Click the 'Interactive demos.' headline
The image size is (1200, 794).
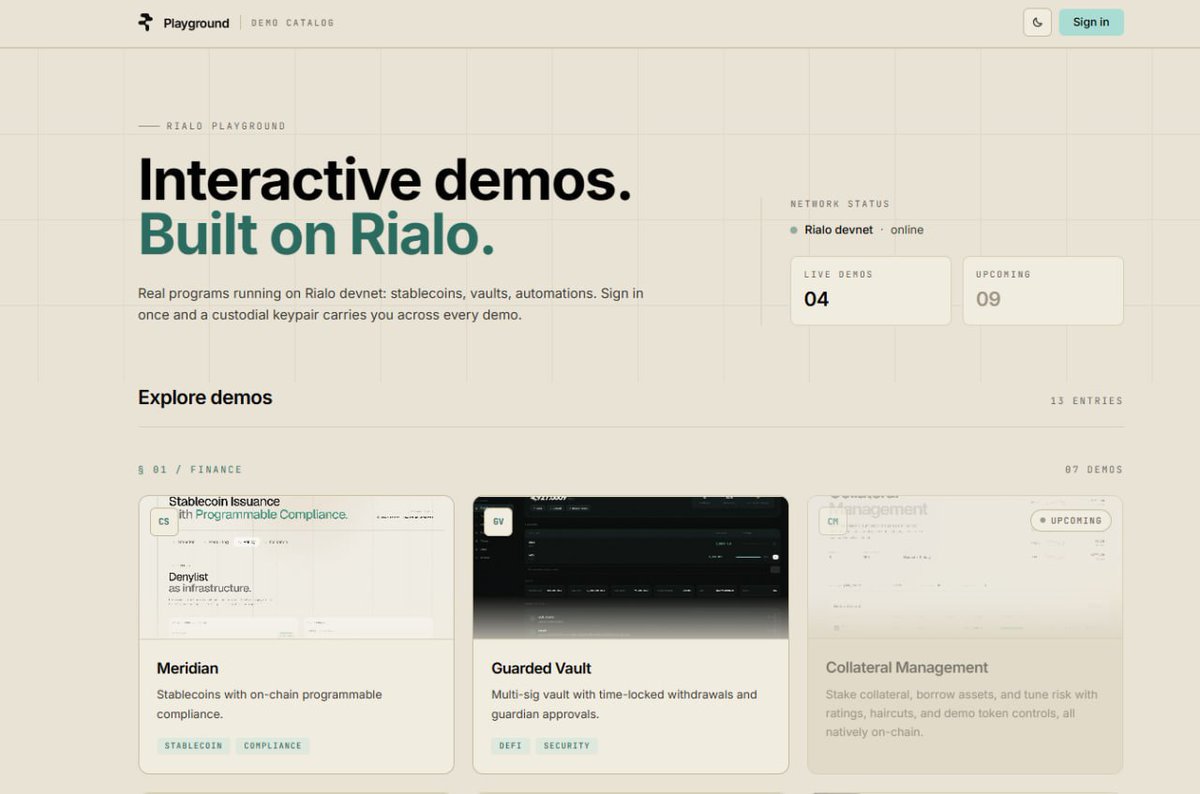click(385, 180)
